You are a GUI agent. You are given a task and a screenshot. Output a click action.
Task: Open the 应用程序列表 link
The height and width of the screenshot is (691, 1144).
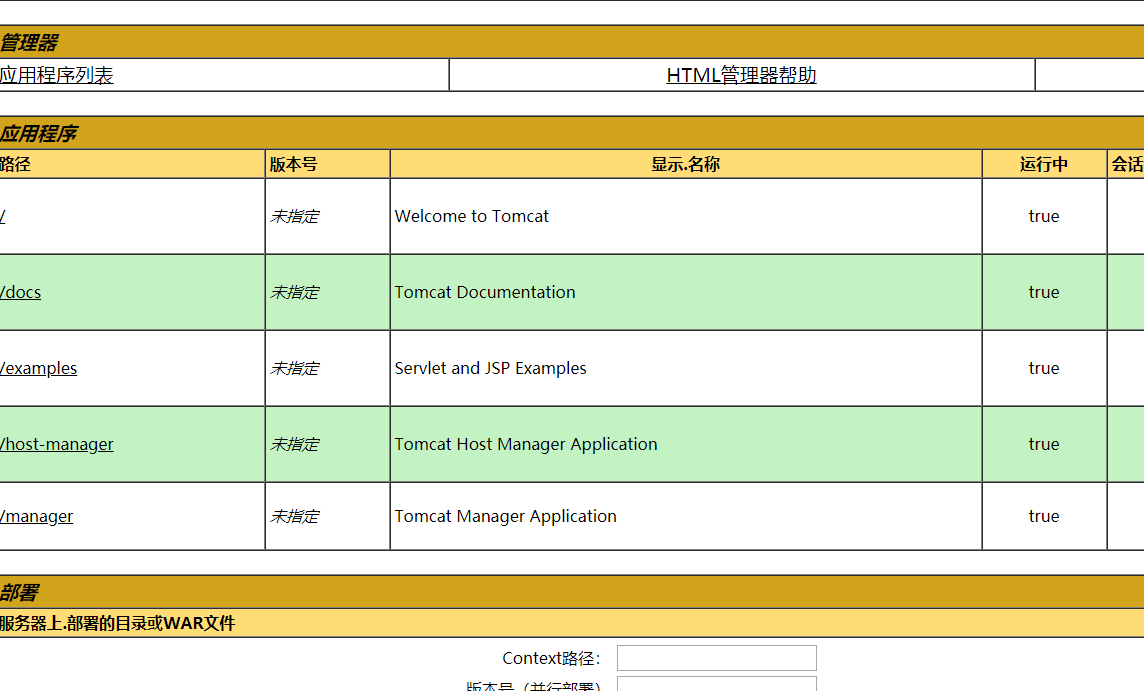[x=56, y=75]
